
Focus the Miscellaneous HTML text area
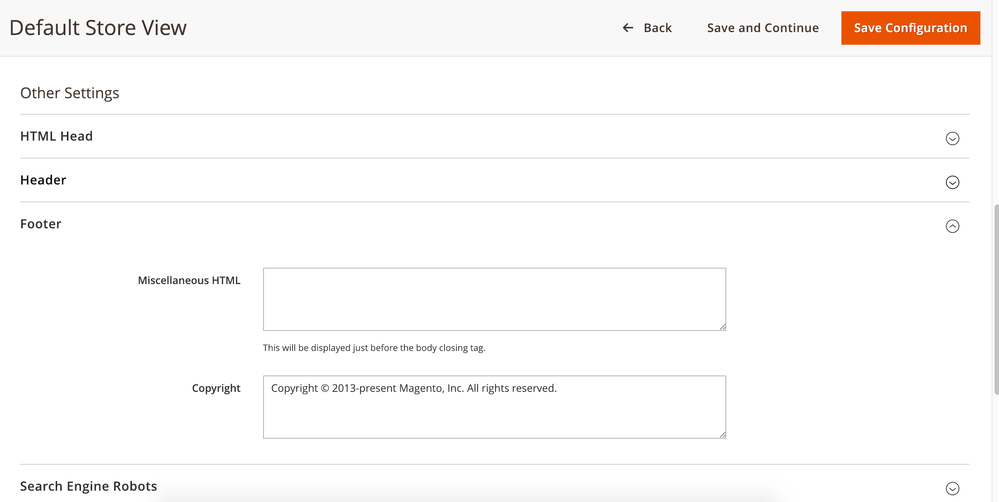[493, 298]
